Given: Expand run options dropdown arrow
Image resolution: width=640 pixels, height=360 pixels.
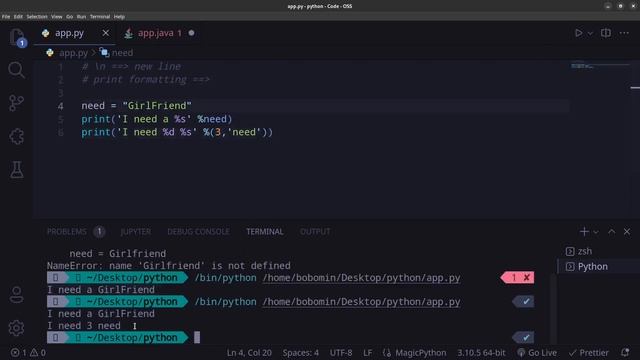Looking at the screenshot, I should coord(590,33).
